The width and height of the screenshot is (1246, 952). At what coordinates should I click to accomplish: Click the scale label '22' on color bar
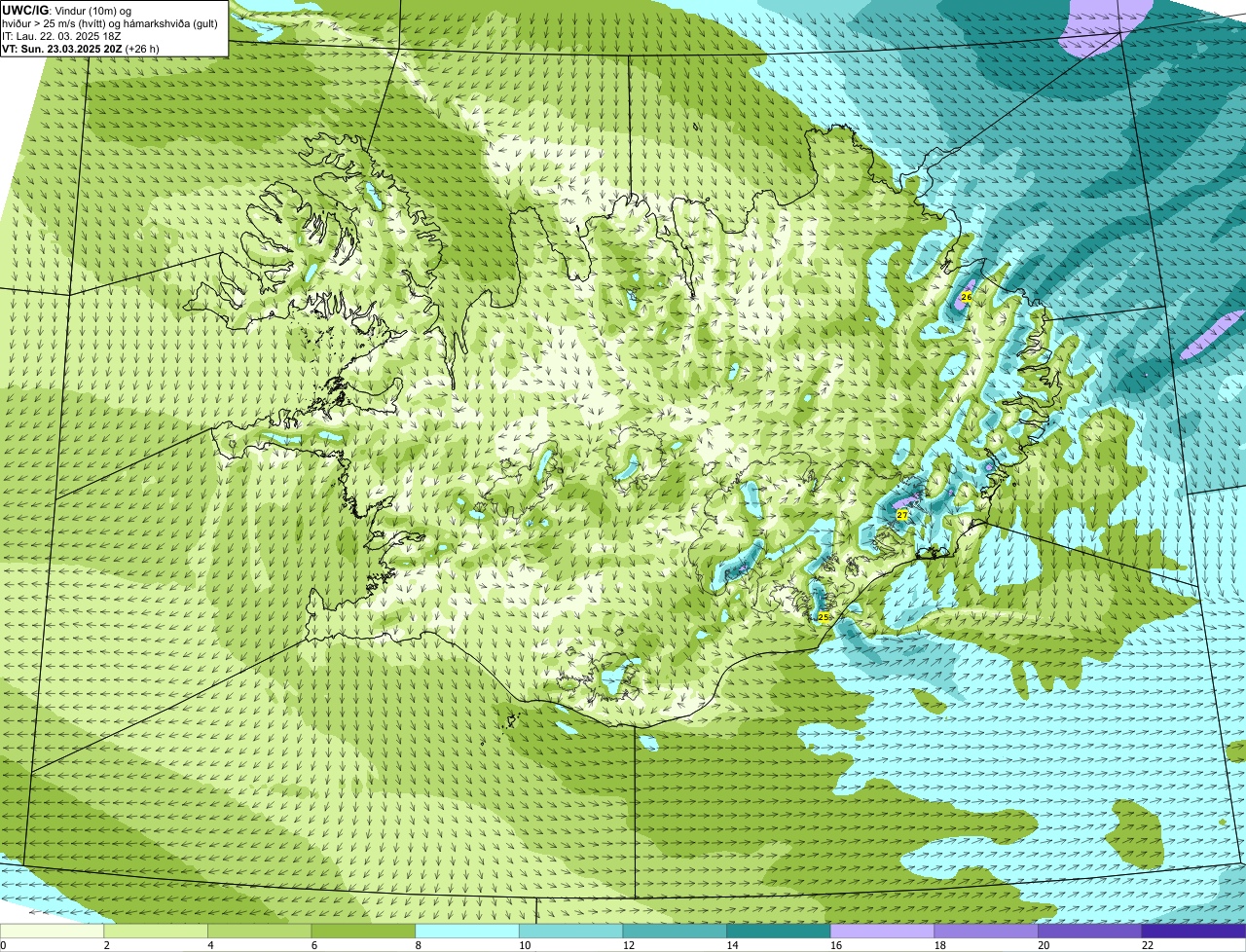tap(1148, 945)
